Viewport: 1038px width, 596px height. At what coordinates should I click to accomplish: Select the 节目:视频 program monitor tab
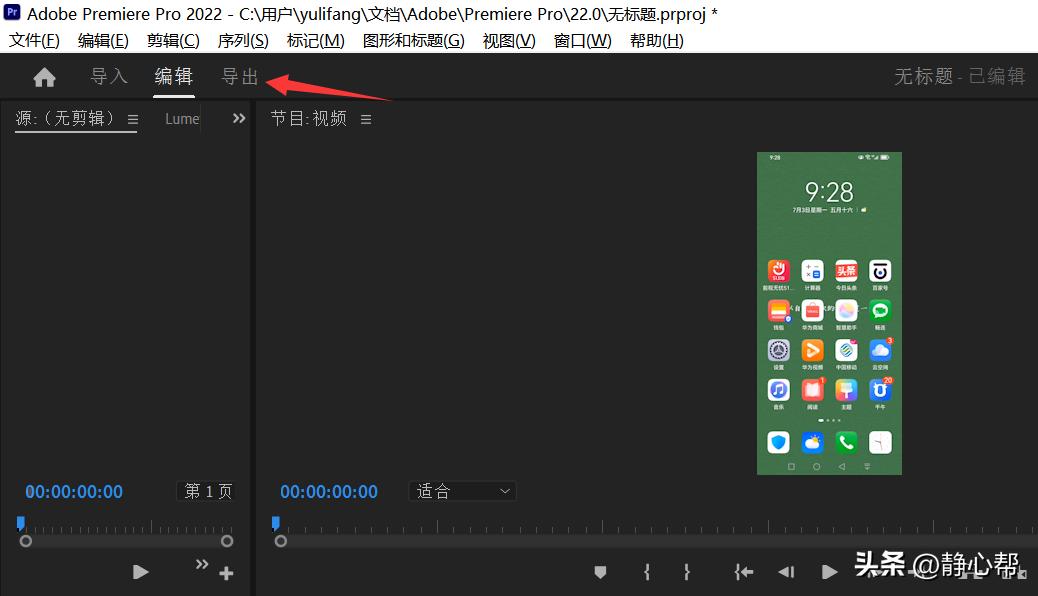point(308,119)
